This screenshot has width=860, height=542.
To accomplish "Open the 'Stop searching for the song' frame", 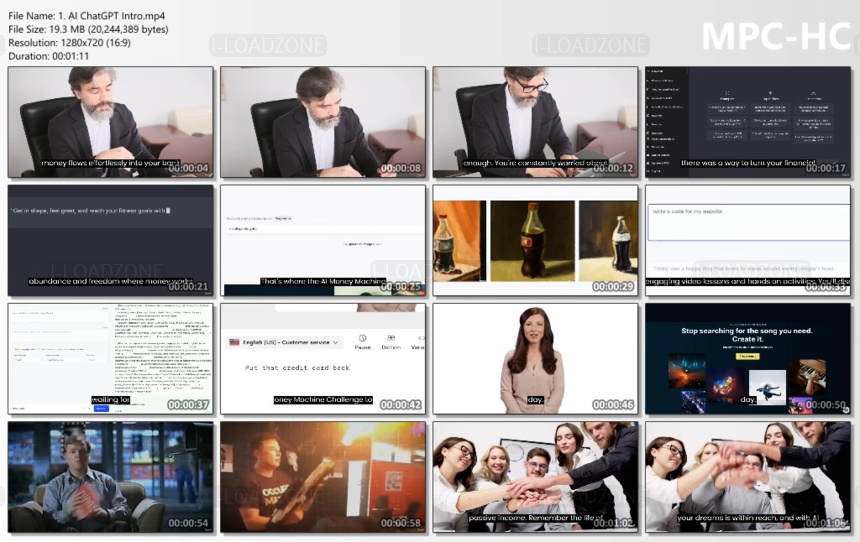I will (748, 359).
